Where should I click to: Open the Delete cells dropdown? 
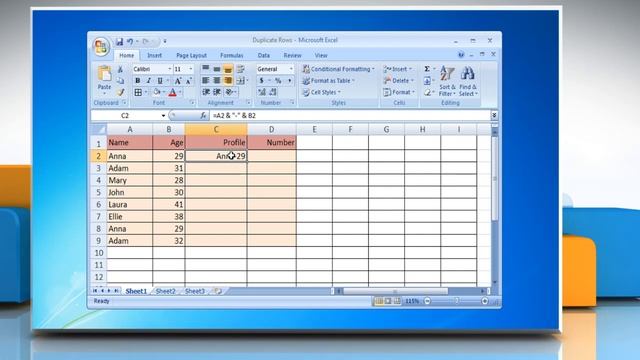(399, 81)
